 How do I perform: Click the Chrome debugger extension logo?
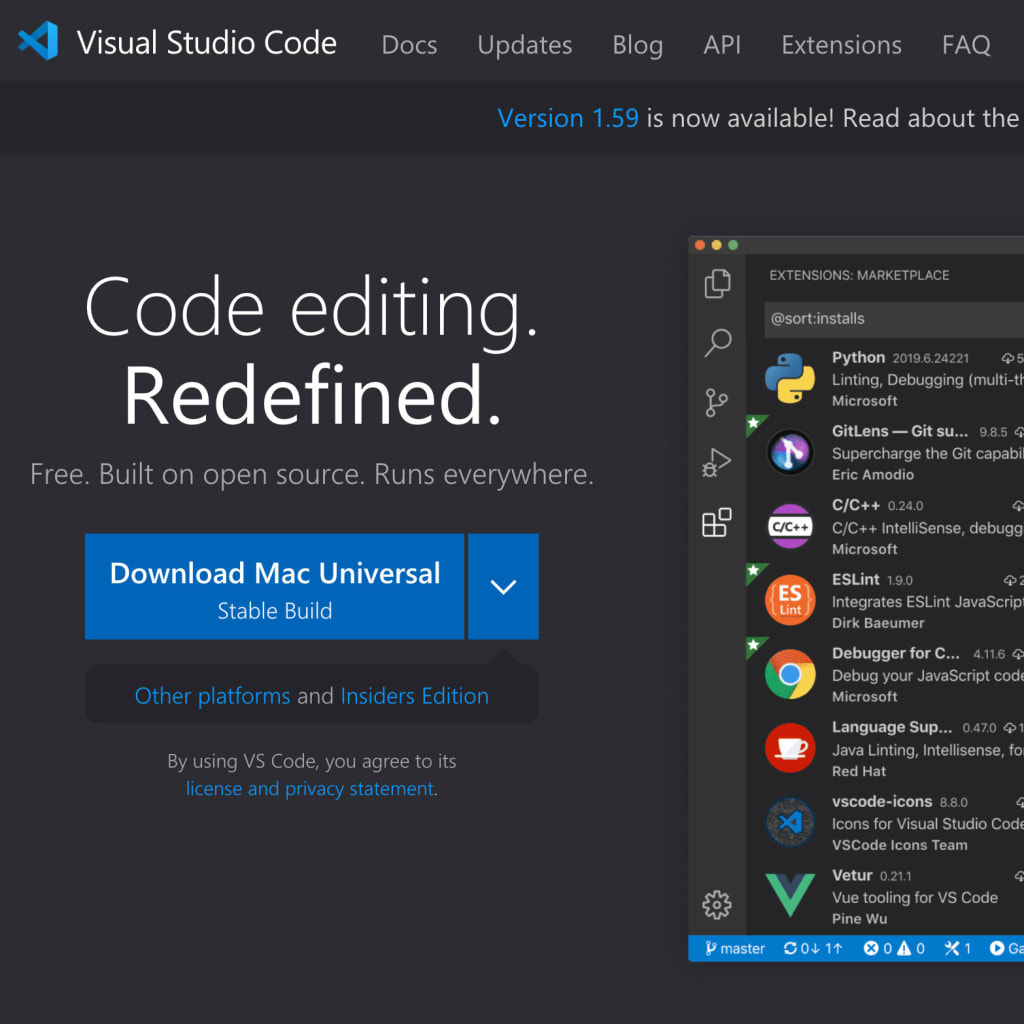[790, 674]
